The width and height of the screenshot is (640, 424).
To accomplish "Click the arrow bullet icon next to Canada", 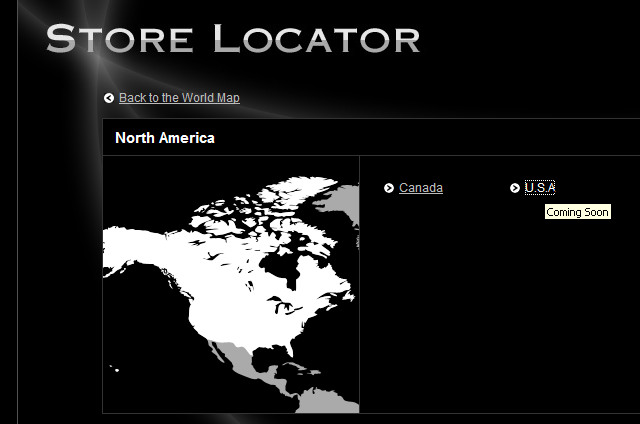I will (389, 188).
